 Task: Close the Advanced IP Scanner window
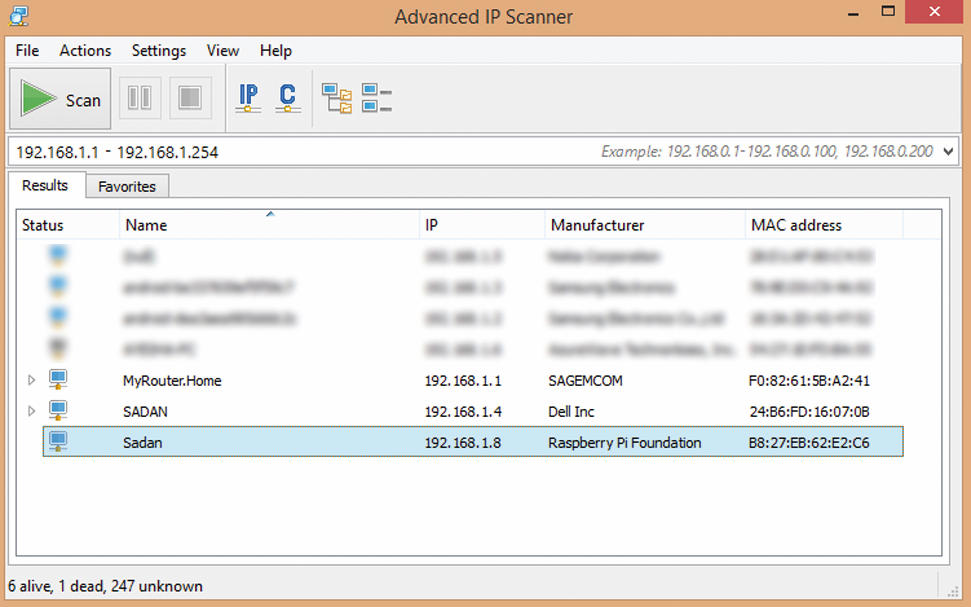click(x=935, y=11)
